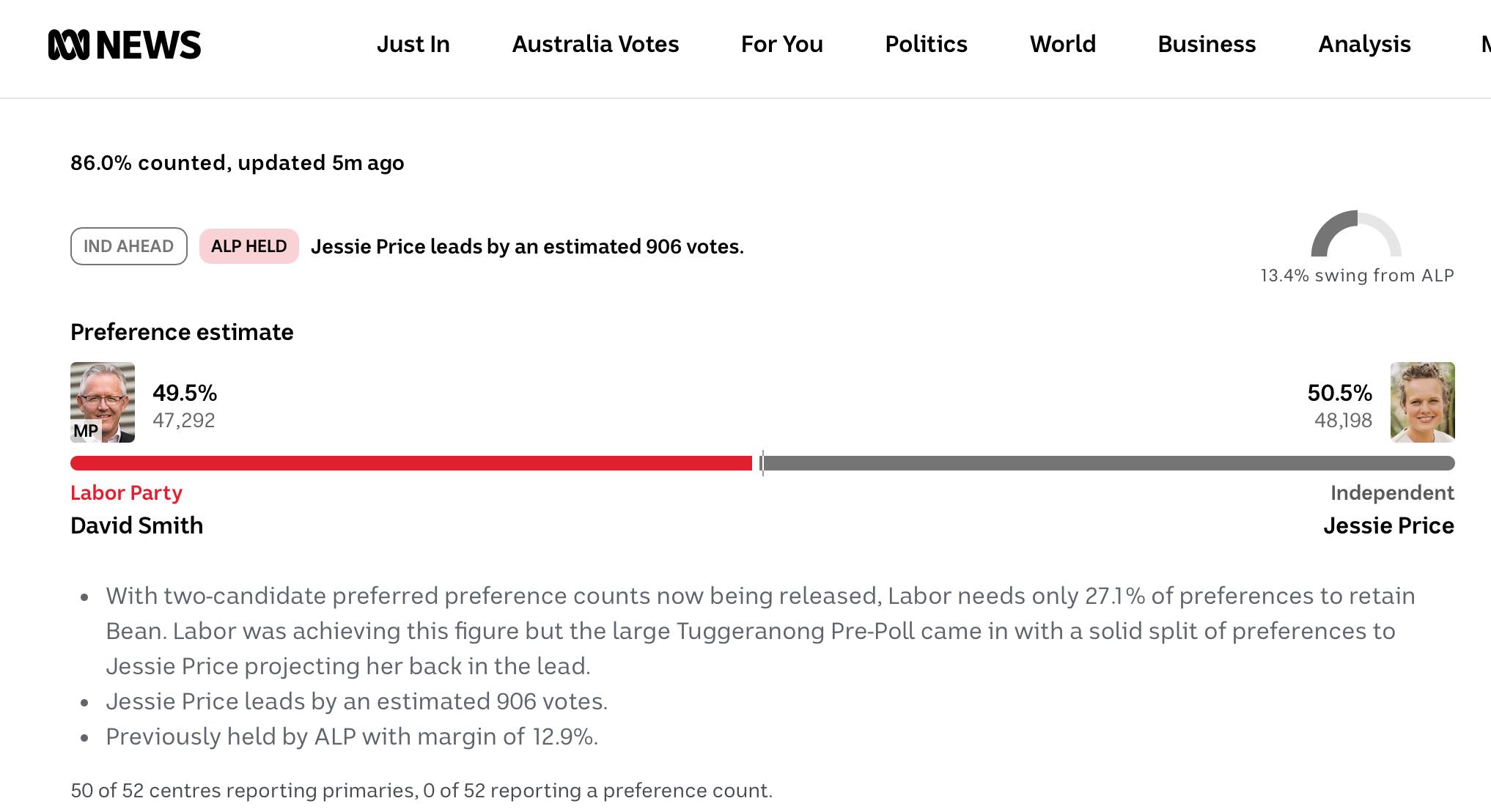Screen dimensions: 1491x812
Task: Click the red Labor Party preference bar
Action: pyautogui.click(x=411, y=463)
